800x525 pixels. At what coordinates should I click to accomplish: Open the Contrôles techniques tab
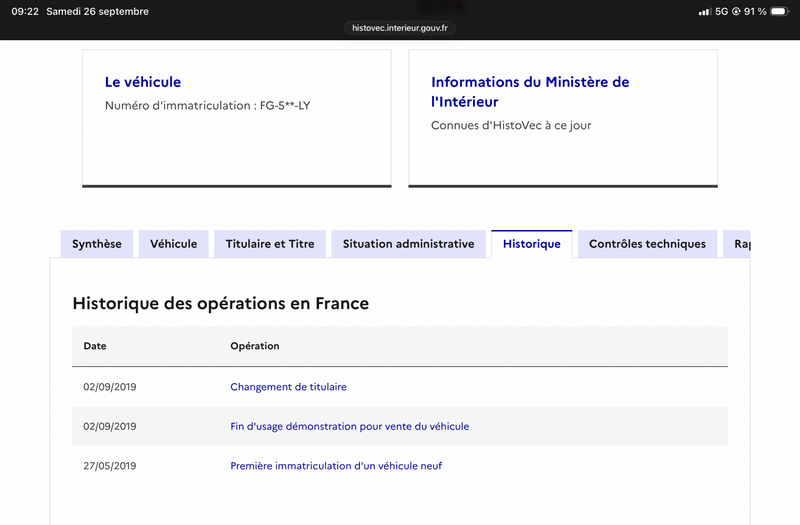pos(647,244)
